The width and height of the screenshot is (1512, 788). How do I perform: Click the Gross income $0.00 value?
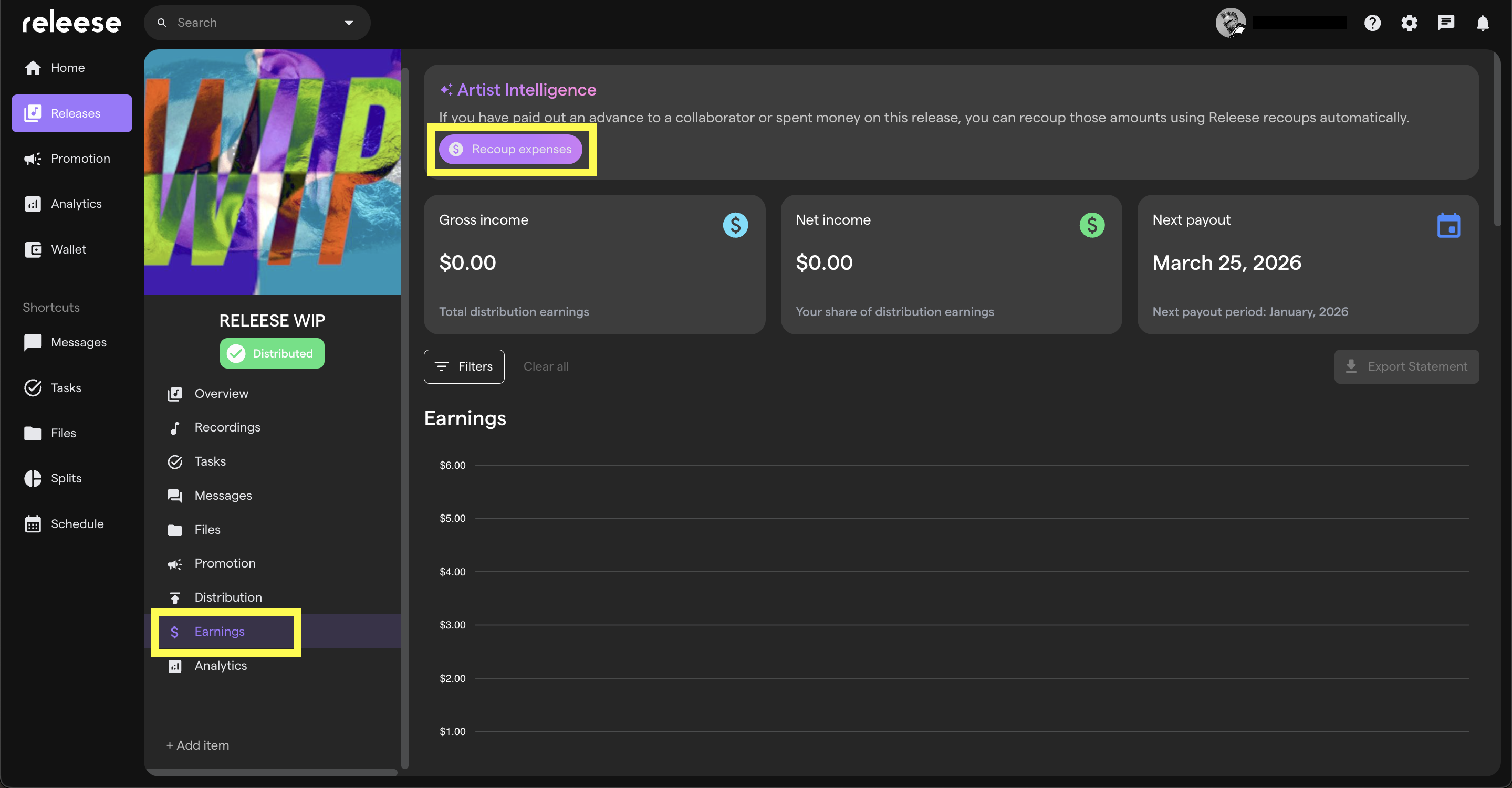[x=468, y=263]
